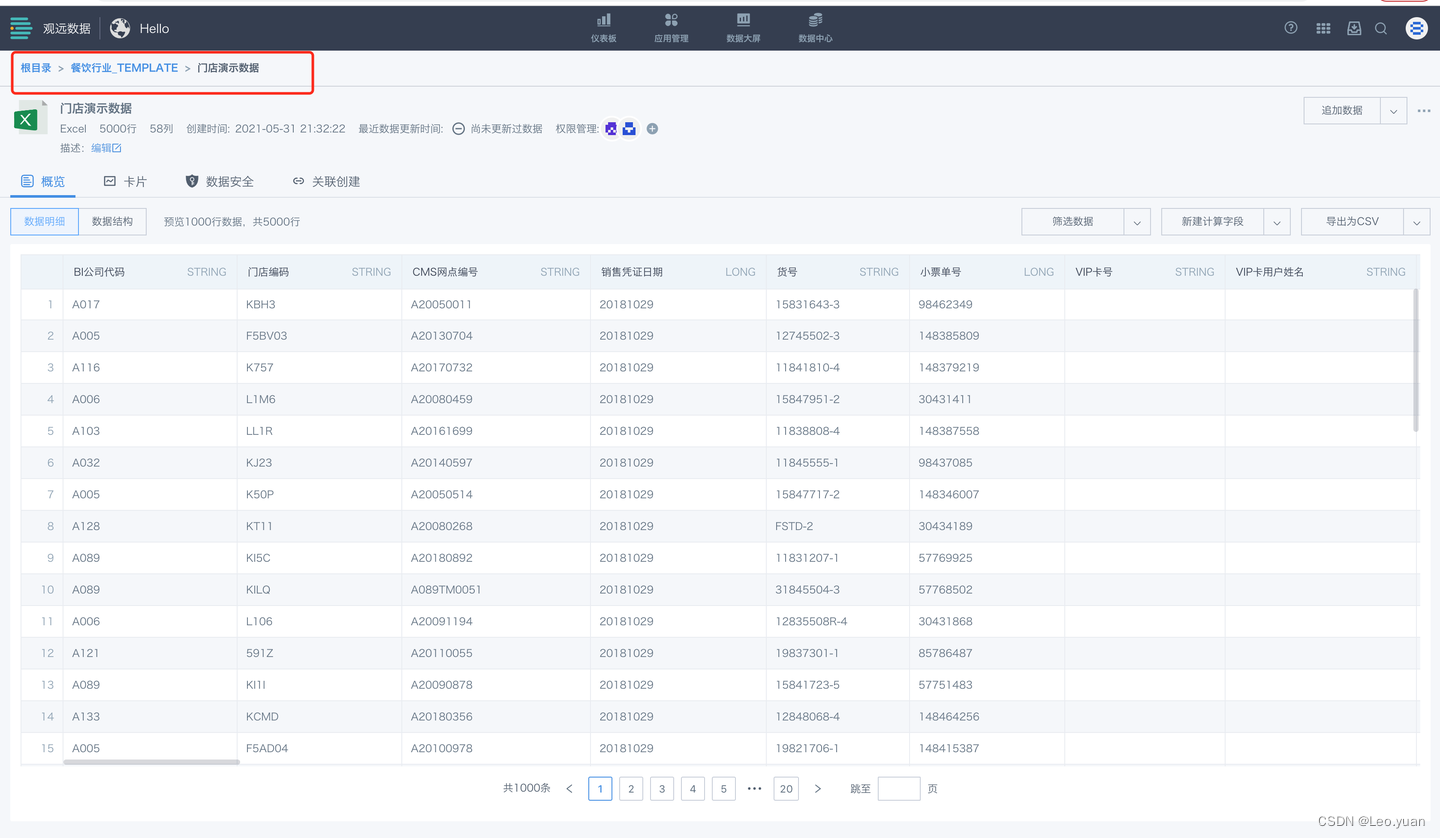Open the user avatar menu

click(1416, 28)
